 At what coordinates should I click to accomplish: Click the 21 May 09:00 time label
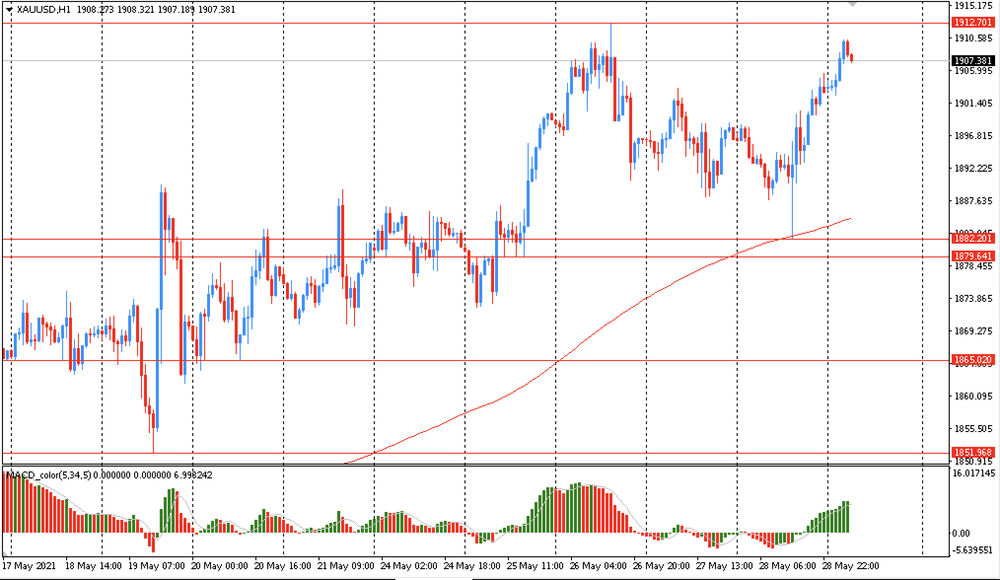(x=346, y=566)
